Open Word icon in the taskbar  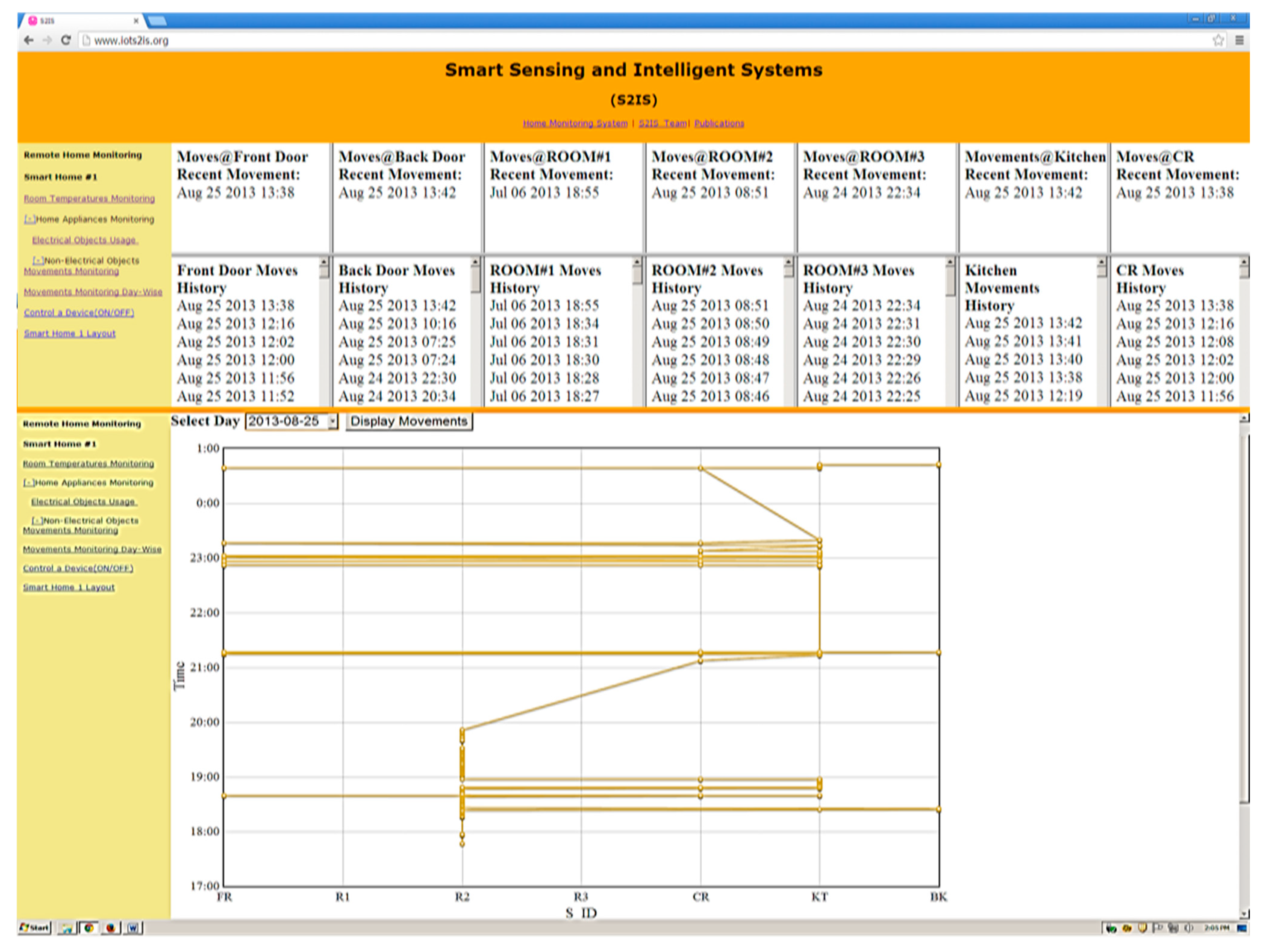[133, 927]
